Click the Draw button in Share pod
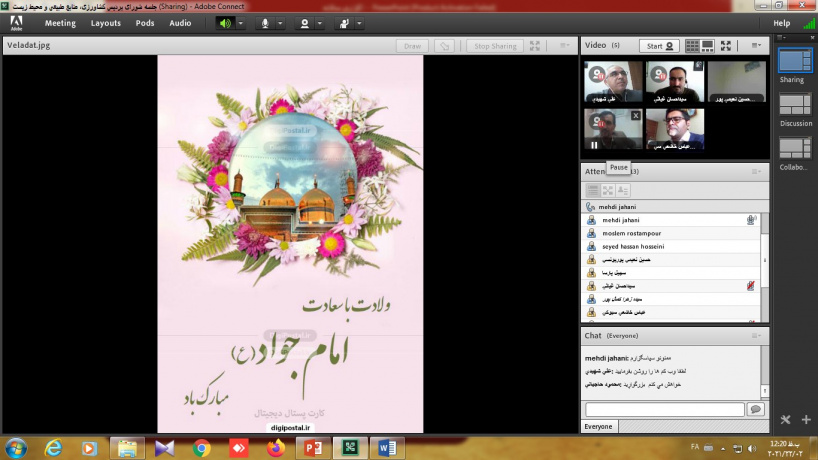818x460 pixels. [x=412, y=46]
